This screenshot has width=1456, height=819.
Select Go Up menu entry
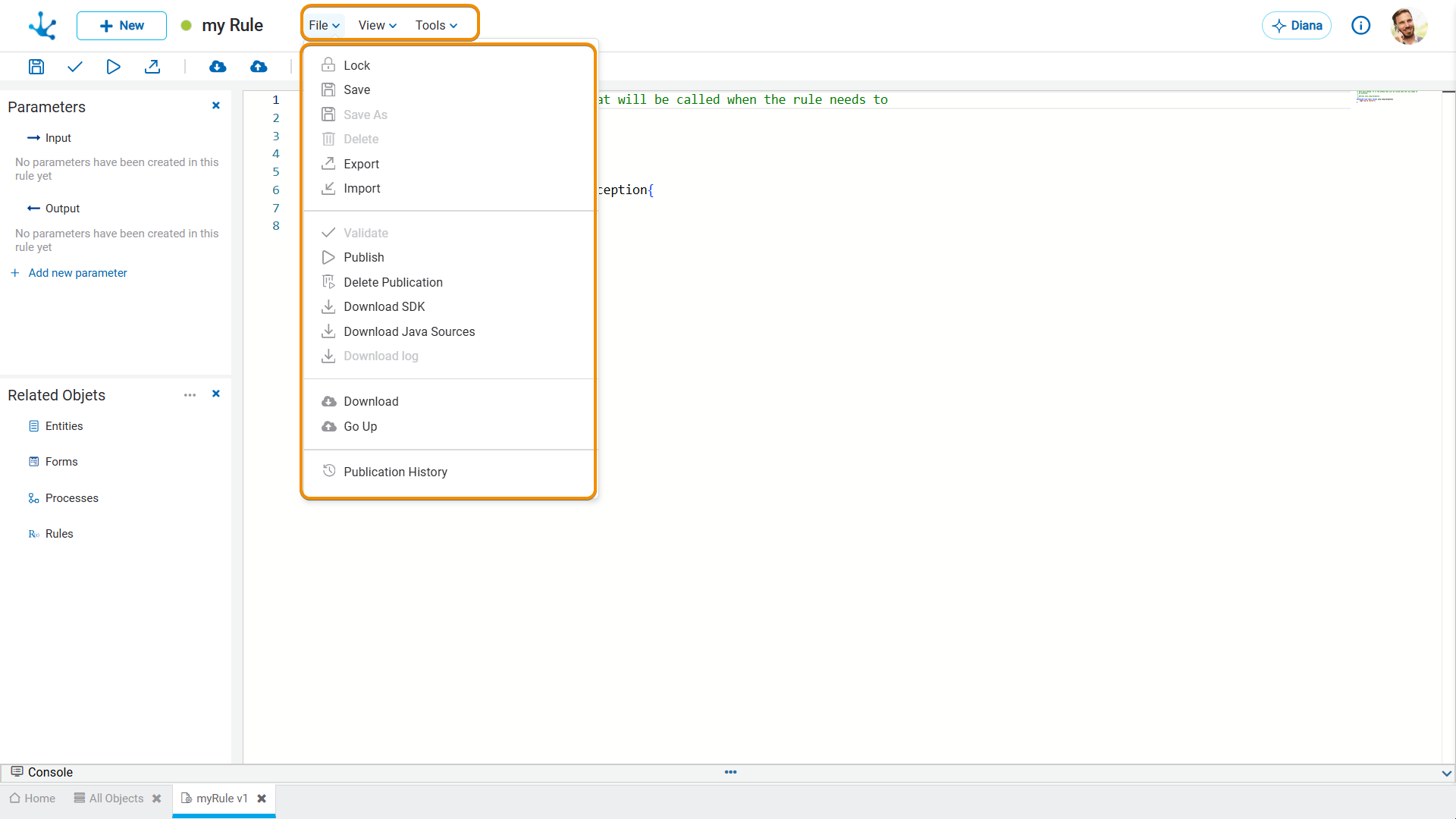449,426
